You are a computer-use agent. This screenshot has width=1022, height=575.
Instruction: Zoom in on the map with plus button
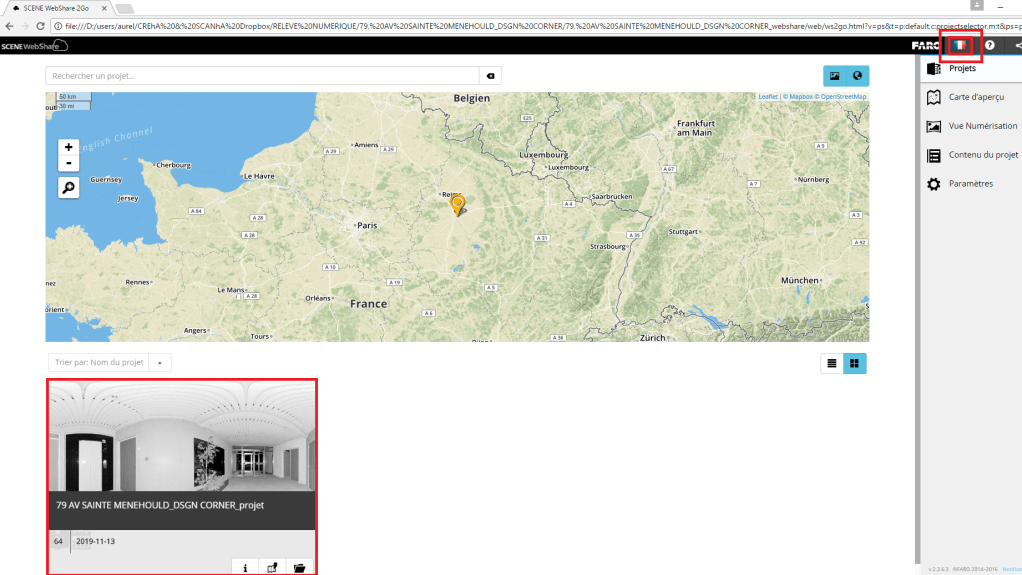coord(68,147)
